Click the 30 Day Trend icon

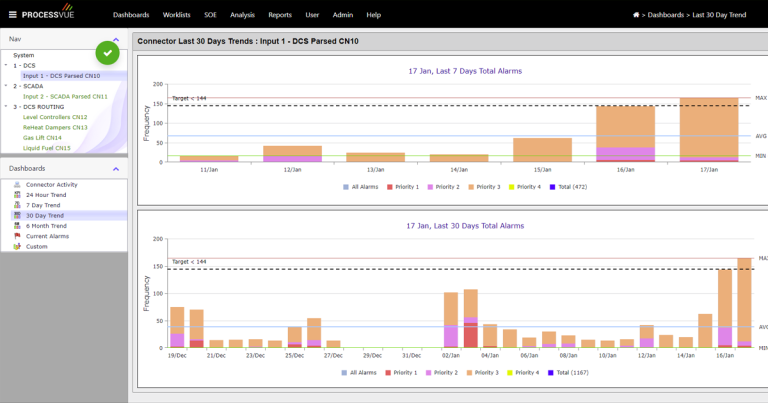pyautogui.click(x=17, y=215)
